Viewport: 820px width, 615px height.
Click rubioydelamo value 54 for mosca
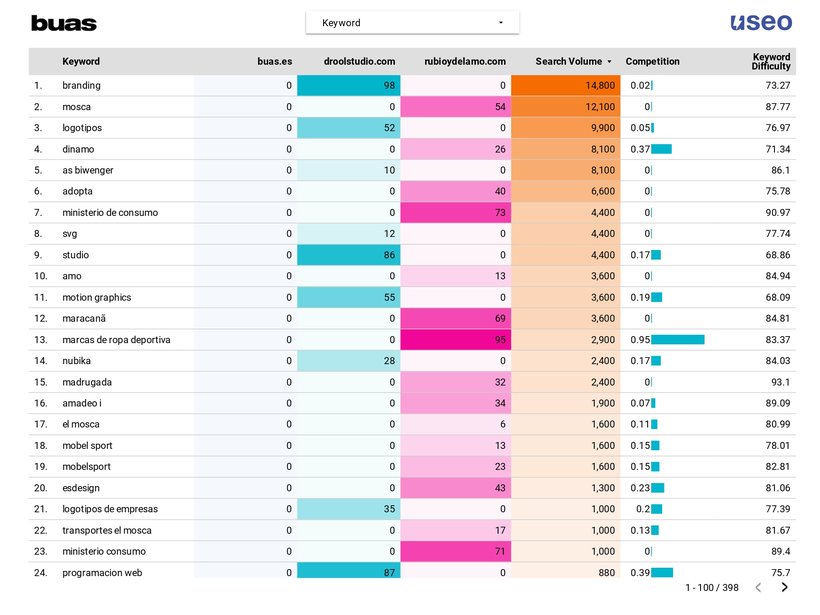456,107
